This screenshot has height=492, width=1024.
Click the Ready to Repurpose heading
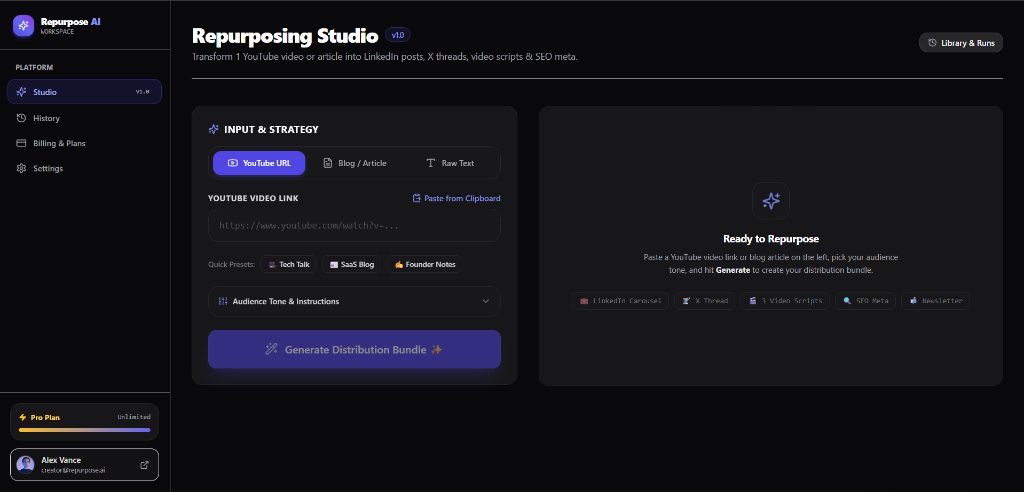point(771,239)
